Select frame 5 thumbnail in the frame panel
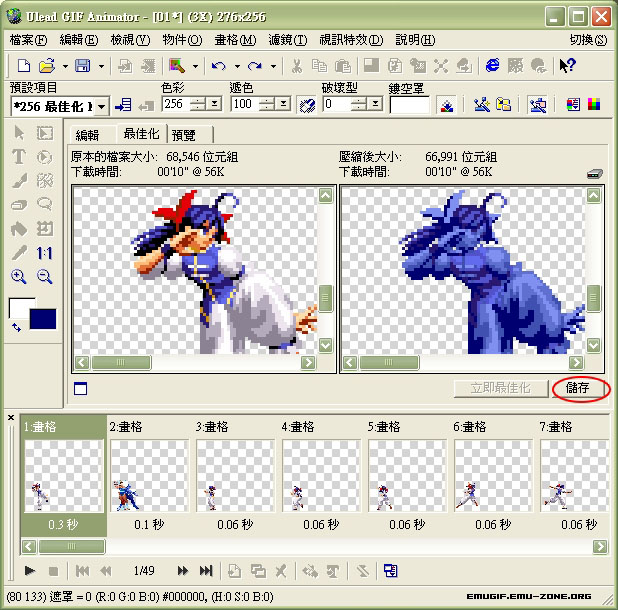618x610 pixels. coord(407,476)
